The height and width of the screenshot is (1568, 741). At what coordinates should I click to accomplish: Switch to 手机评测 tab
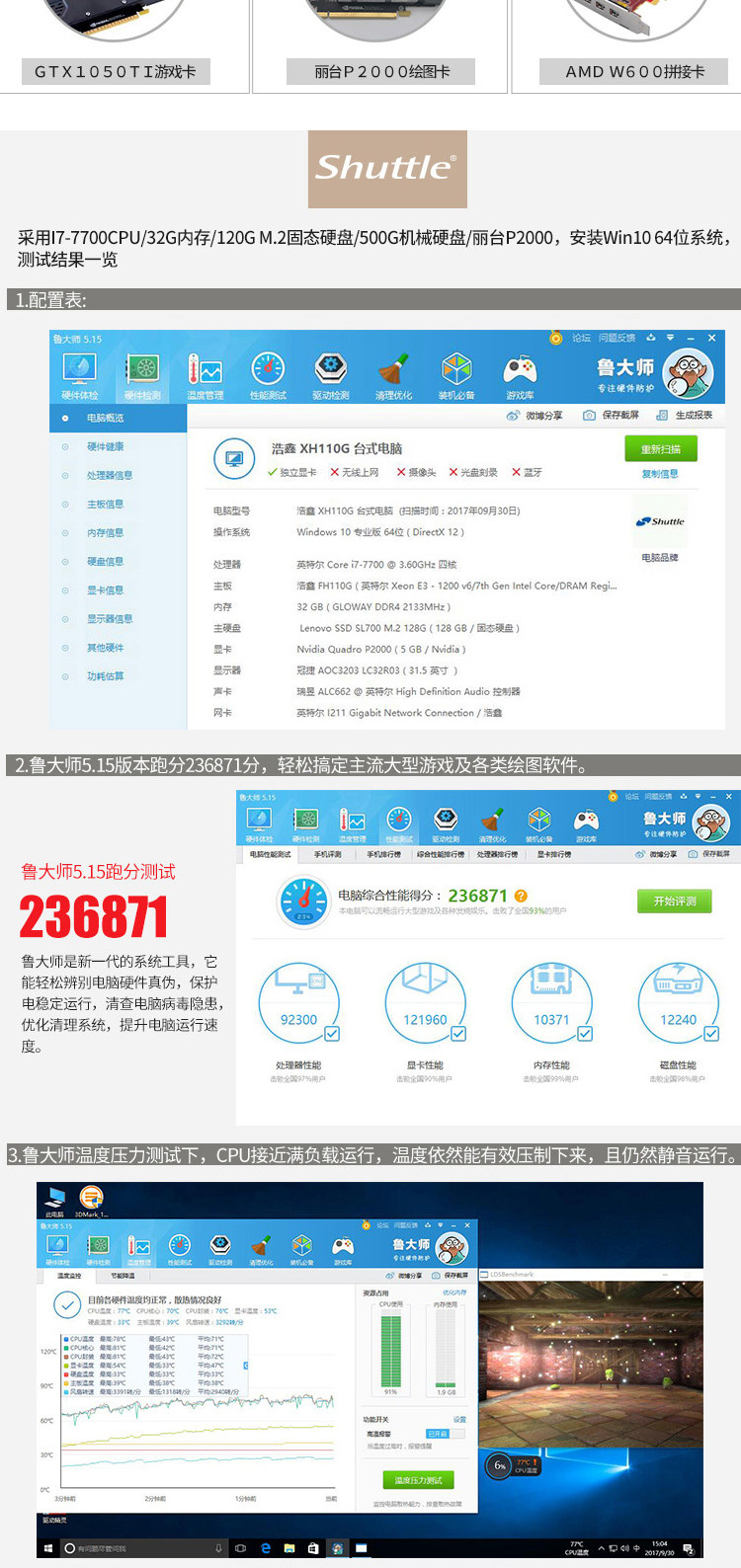click(327, 854)
